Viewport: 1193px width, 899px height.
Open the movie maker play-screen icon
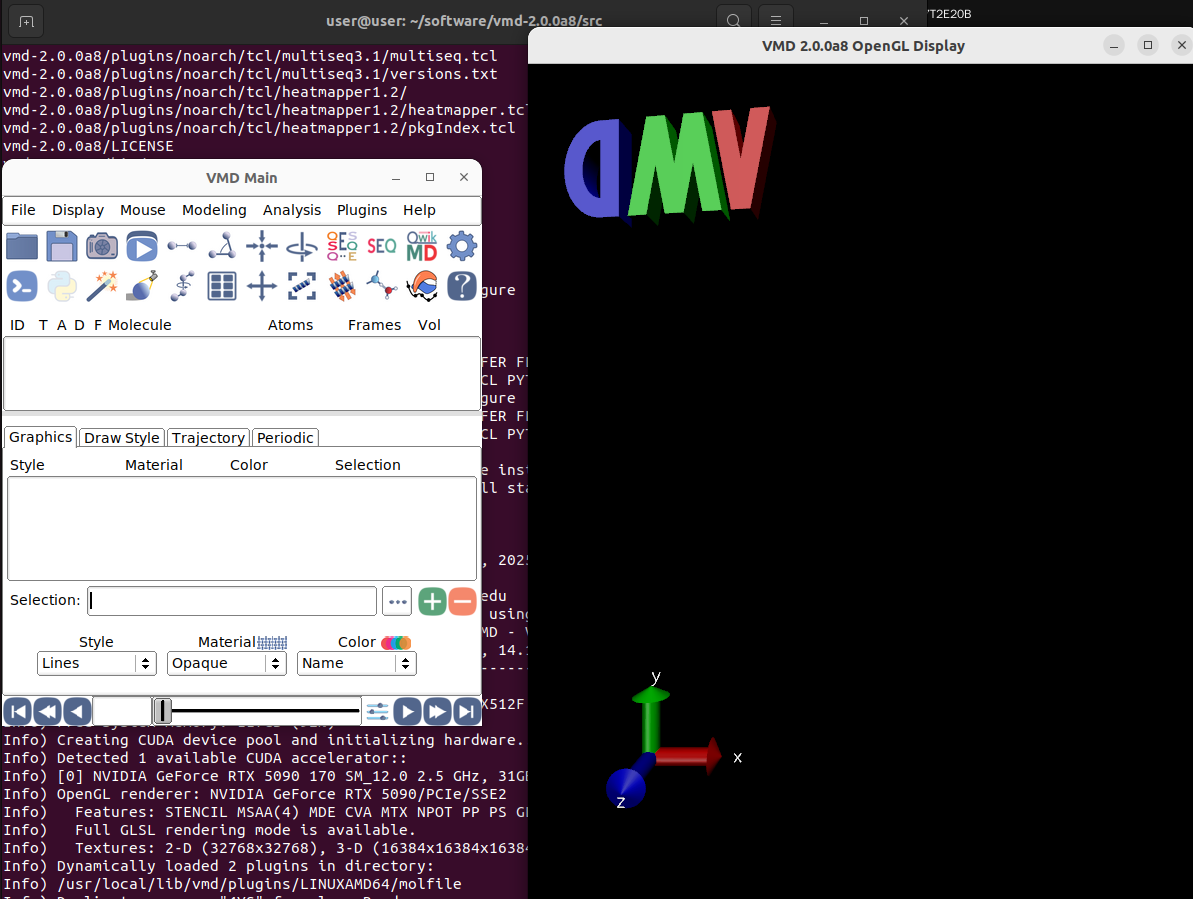(142, 246)
